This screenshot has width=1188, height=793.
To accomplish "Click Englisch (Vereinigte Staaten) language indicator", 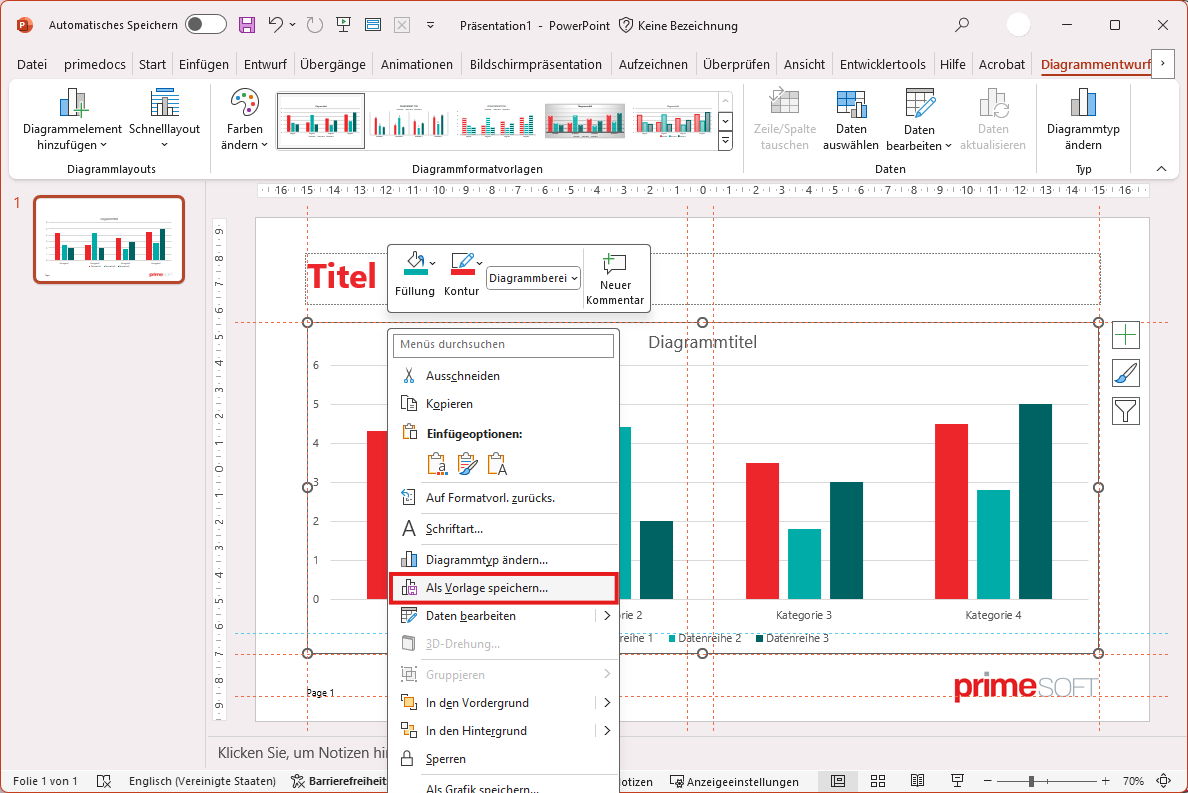I will (202, 781).
